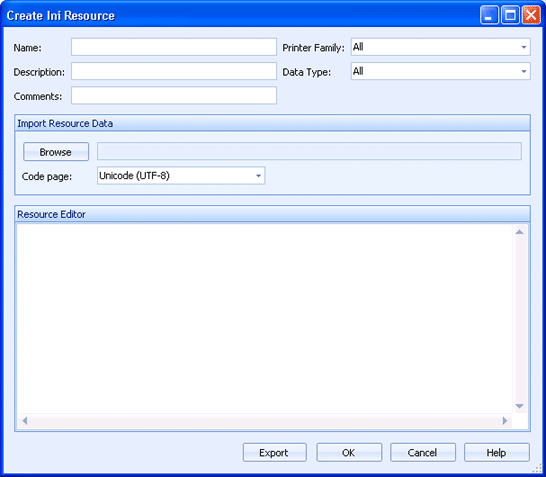The height and width of the screenshot is (477, 546).
Task: Click the Name input field
Action: pos(174,47)
